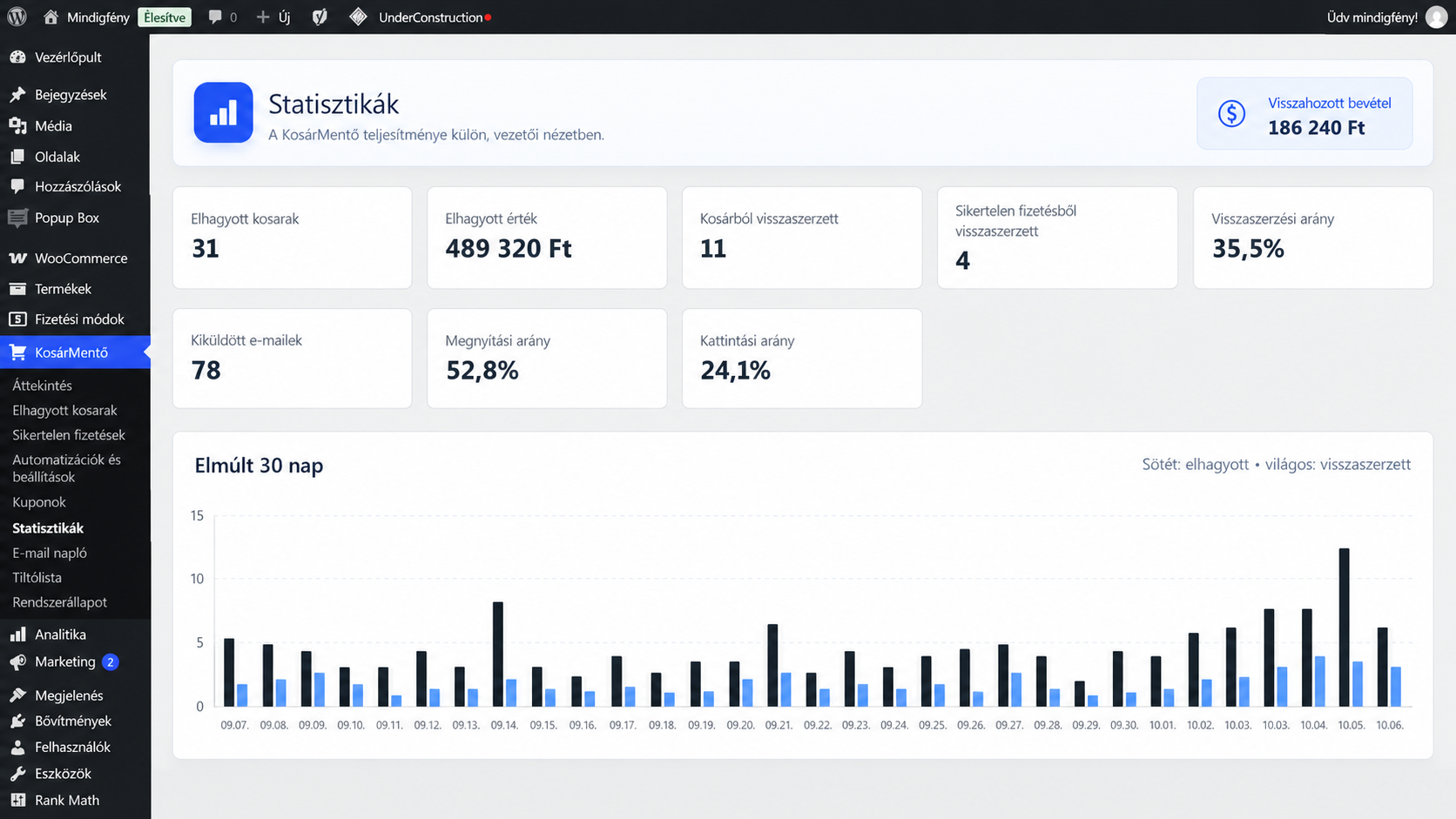Open Mindigfény site home icon
Screen dimensions: 1456x819
point(51,17)
